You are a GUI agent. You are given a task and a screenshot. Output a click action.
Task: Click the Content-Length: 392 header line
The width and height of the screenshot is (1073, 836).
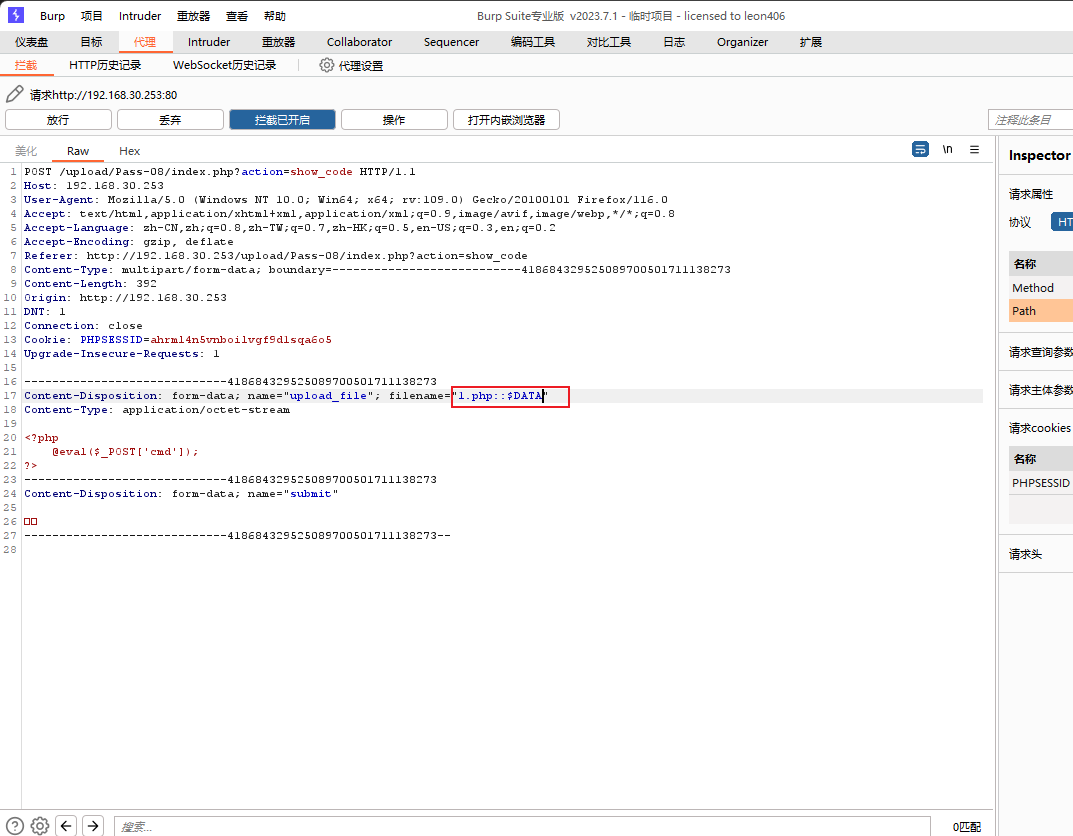pos(90,283)
